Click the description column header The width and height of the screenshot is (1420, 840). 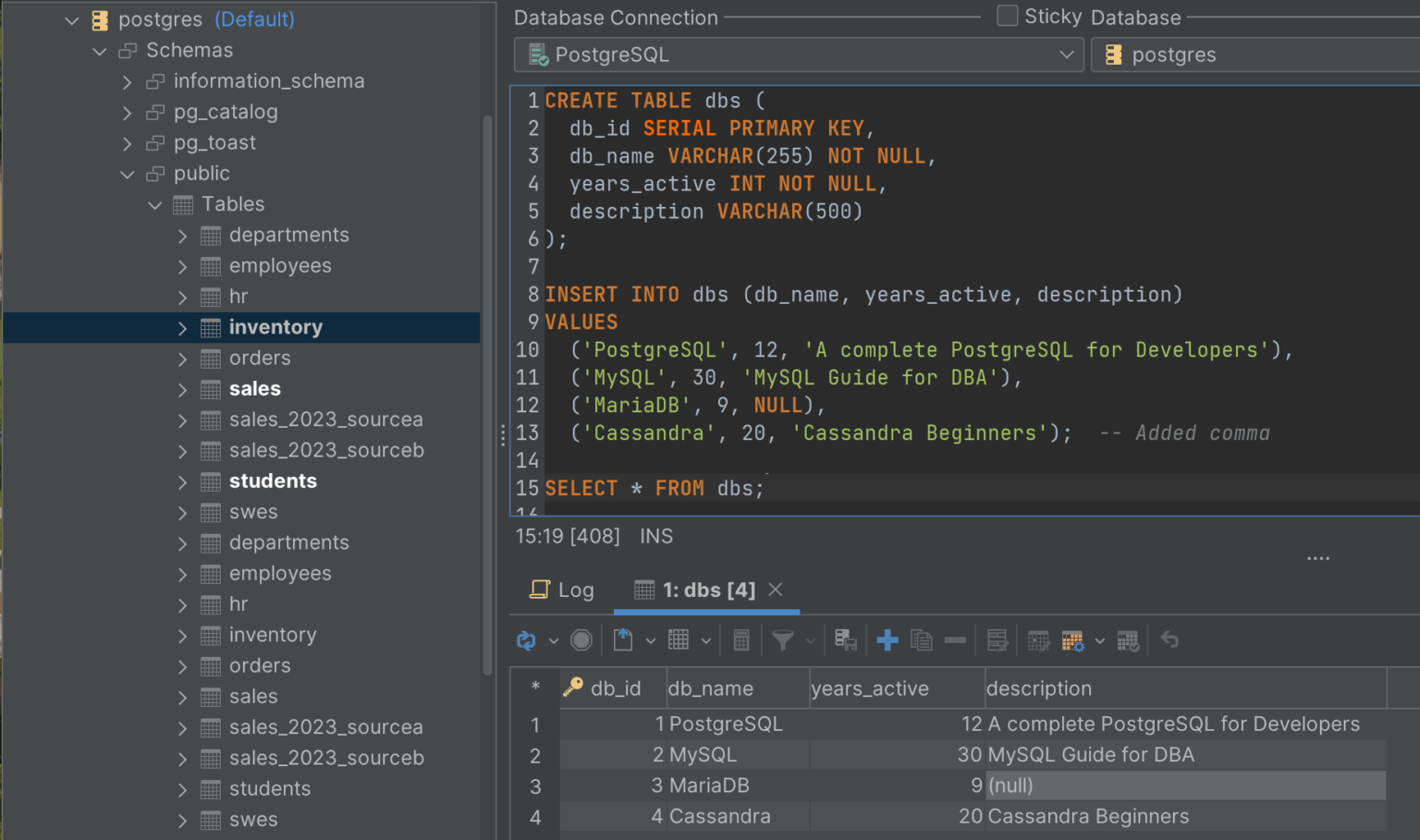(1039, 688)
